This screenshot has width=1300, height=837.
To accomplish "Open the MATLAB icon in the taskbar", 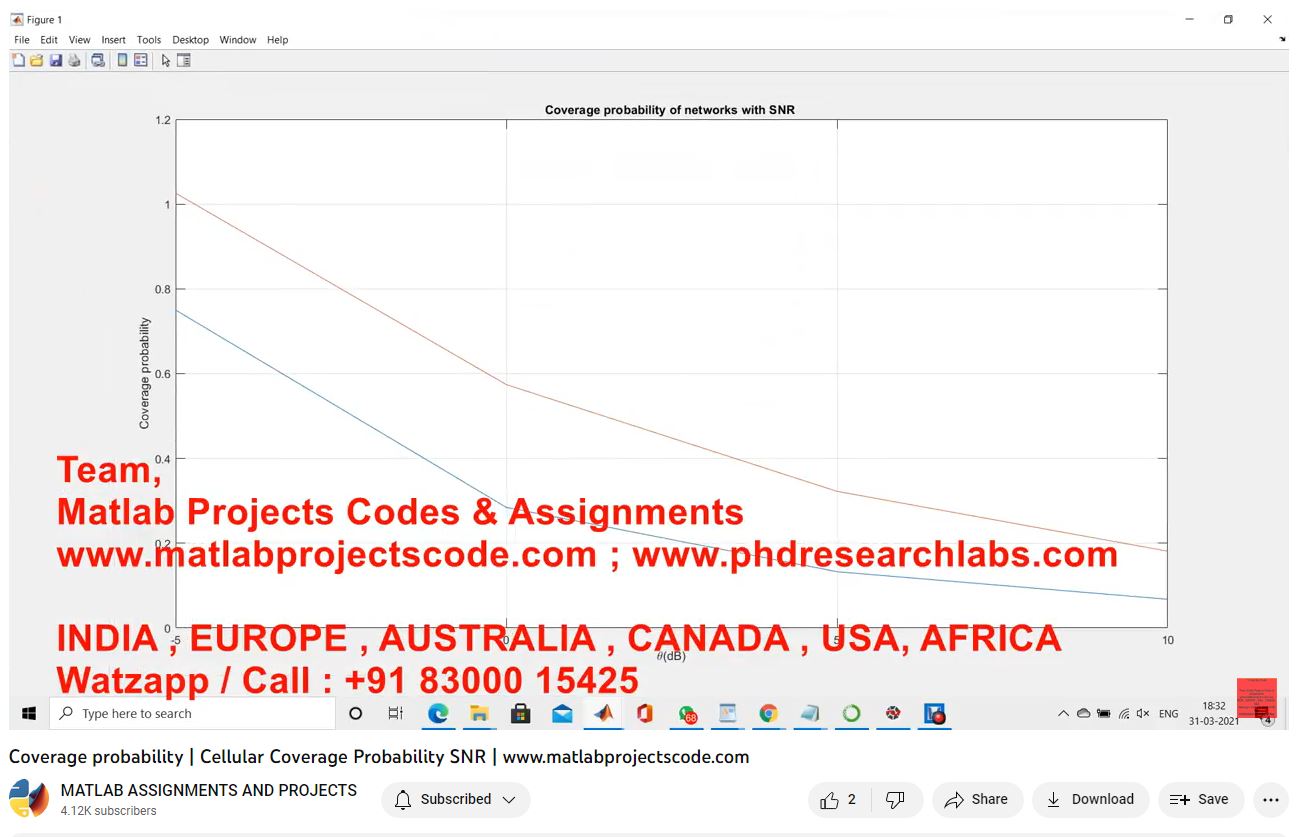I will (603, 714).
